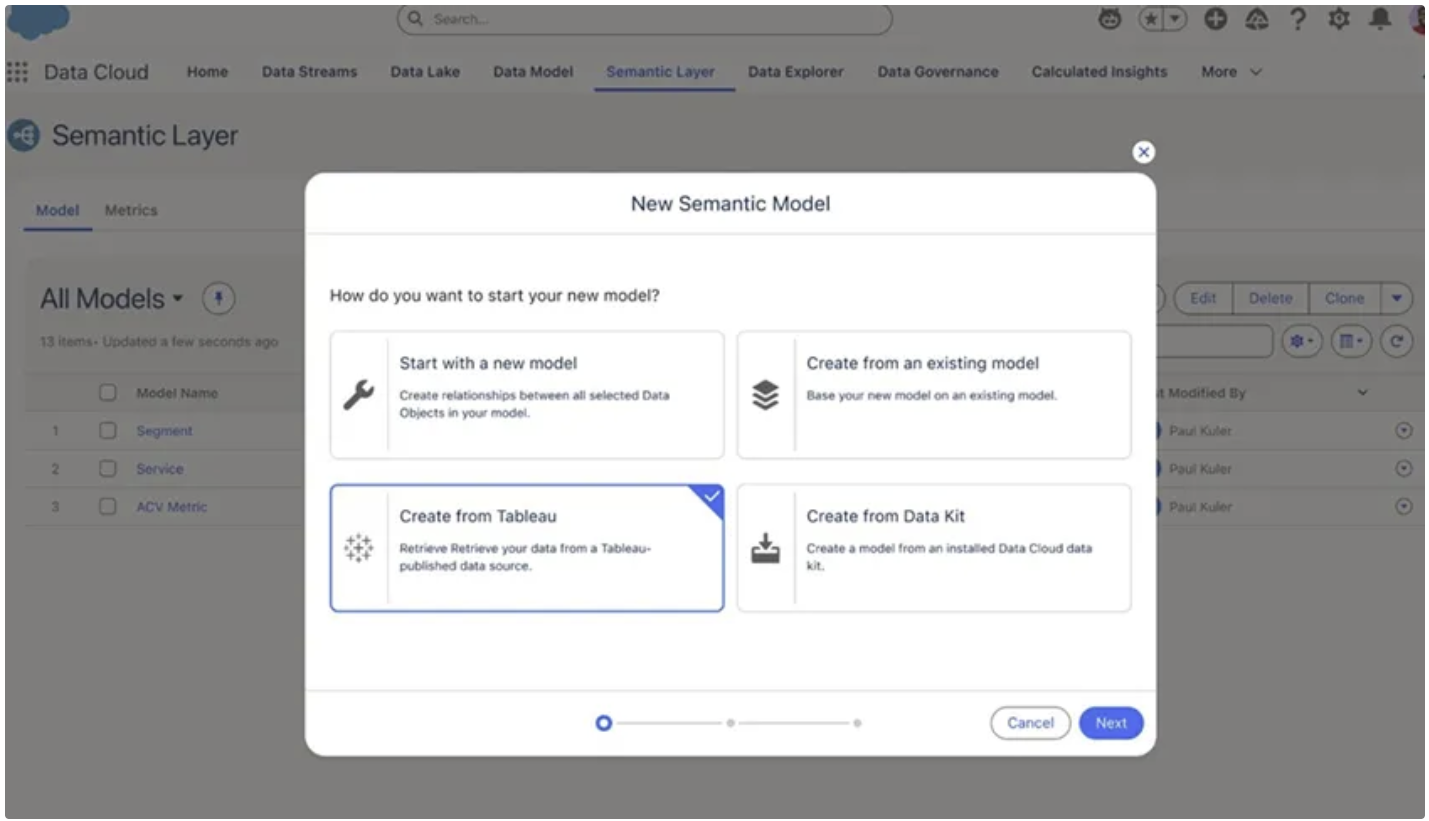Click the list search box above the table
The image size is (1429, 821).
[1214, 341]
